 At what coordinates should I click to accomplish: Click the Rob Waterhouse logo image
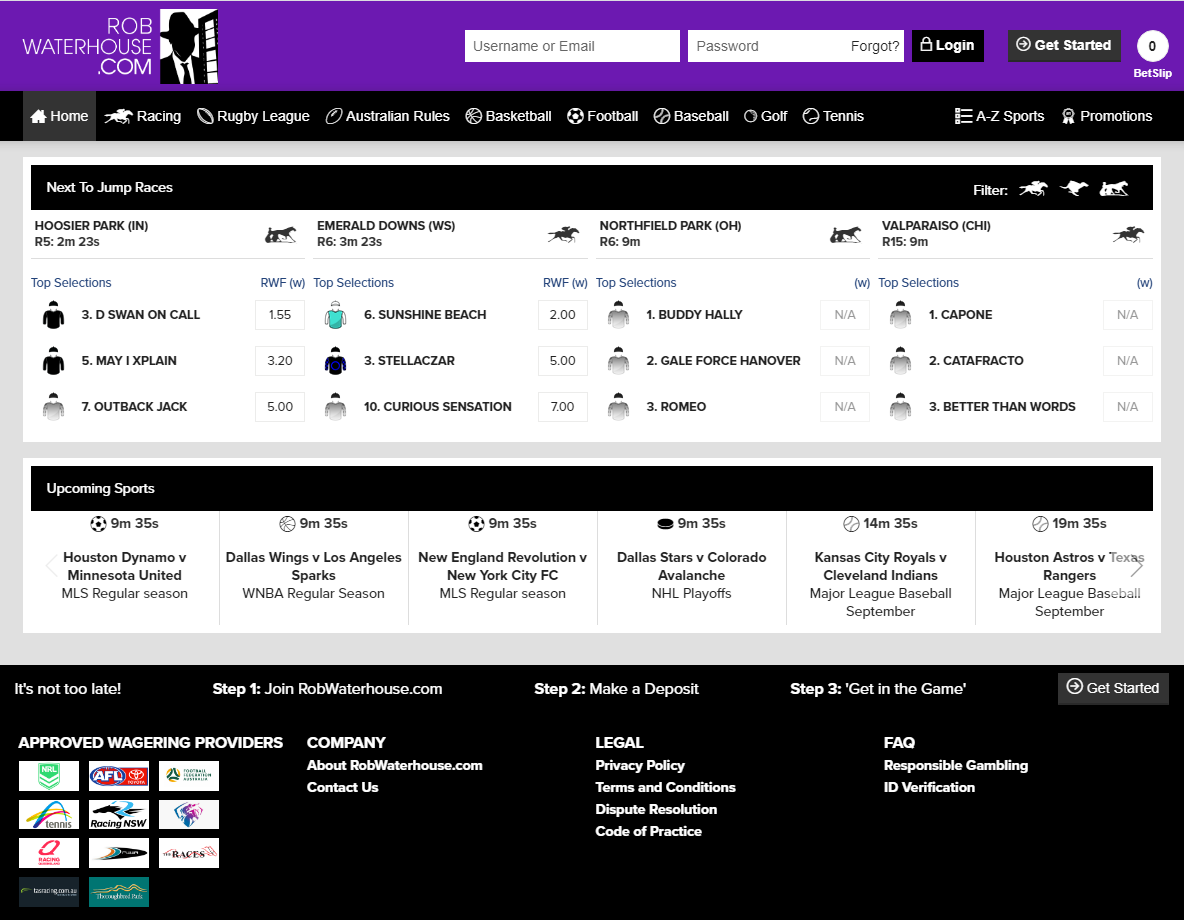(x=121, y=46)
